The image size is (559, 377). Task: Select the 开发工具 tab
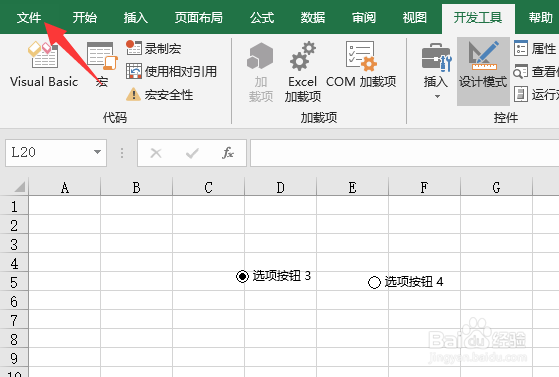[x=478, y=18]
